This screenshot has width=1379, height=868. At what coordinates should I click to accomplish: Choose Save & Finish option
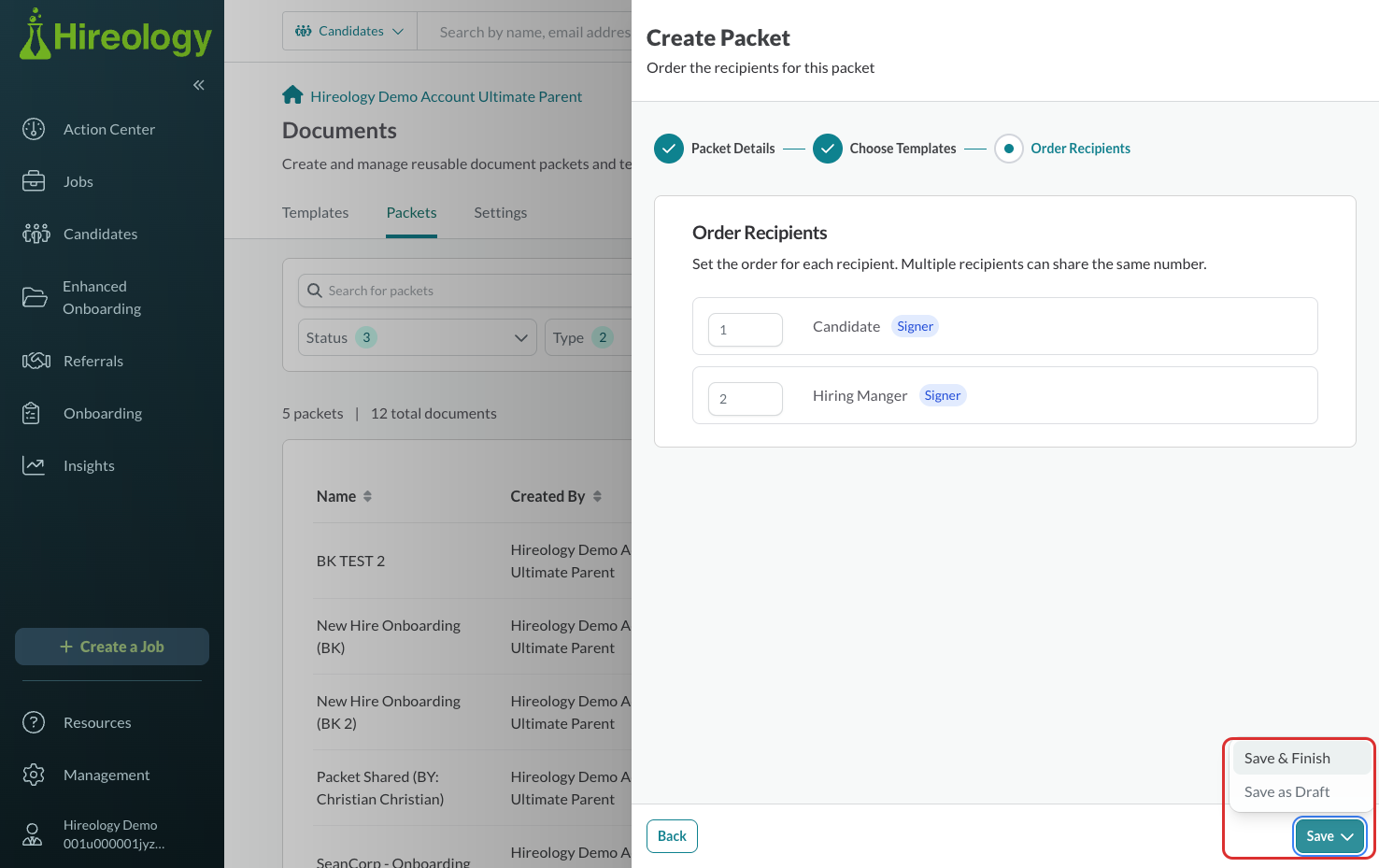[1301, 758]
